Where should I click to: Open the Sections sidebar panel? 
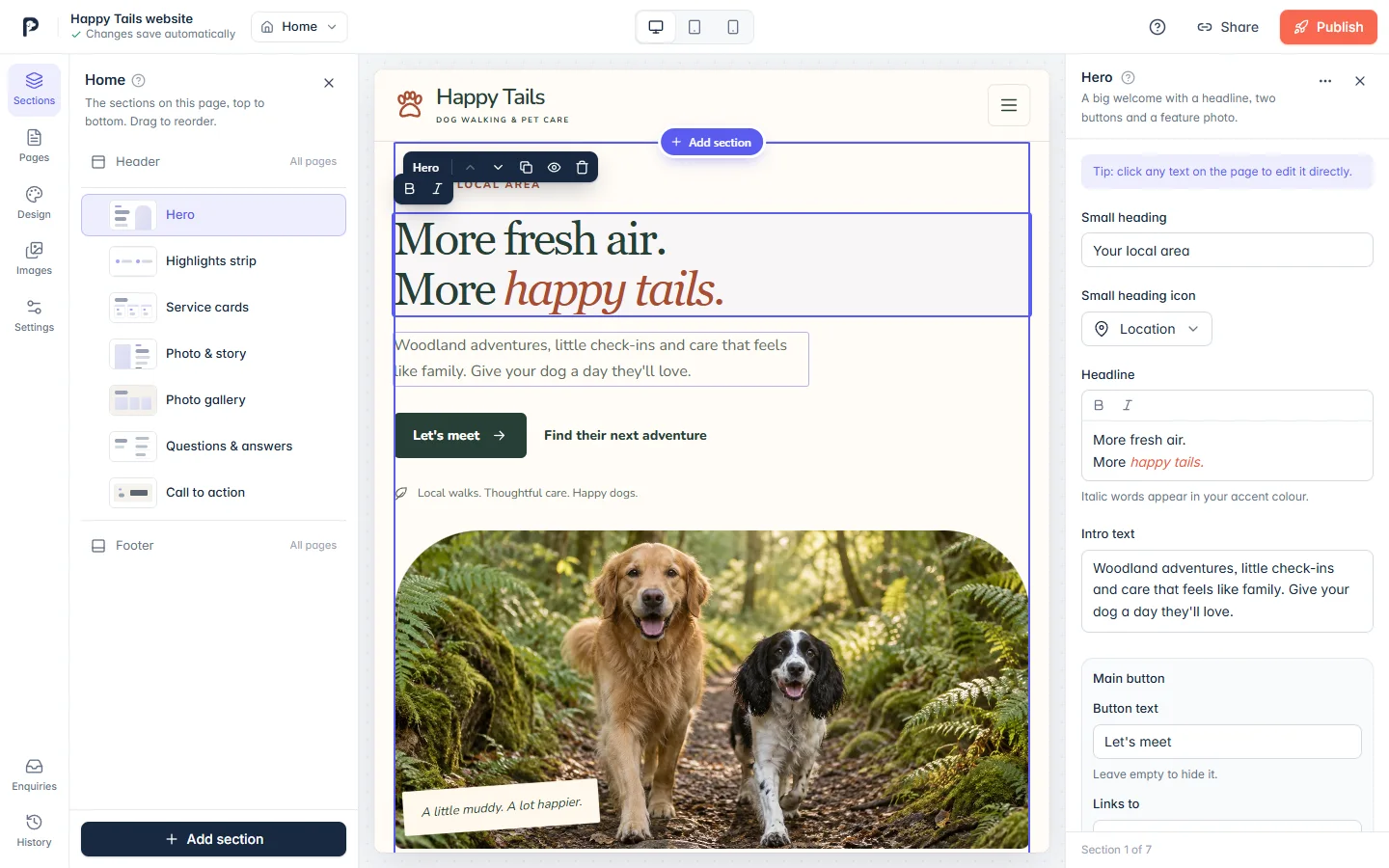click(34, 90)
